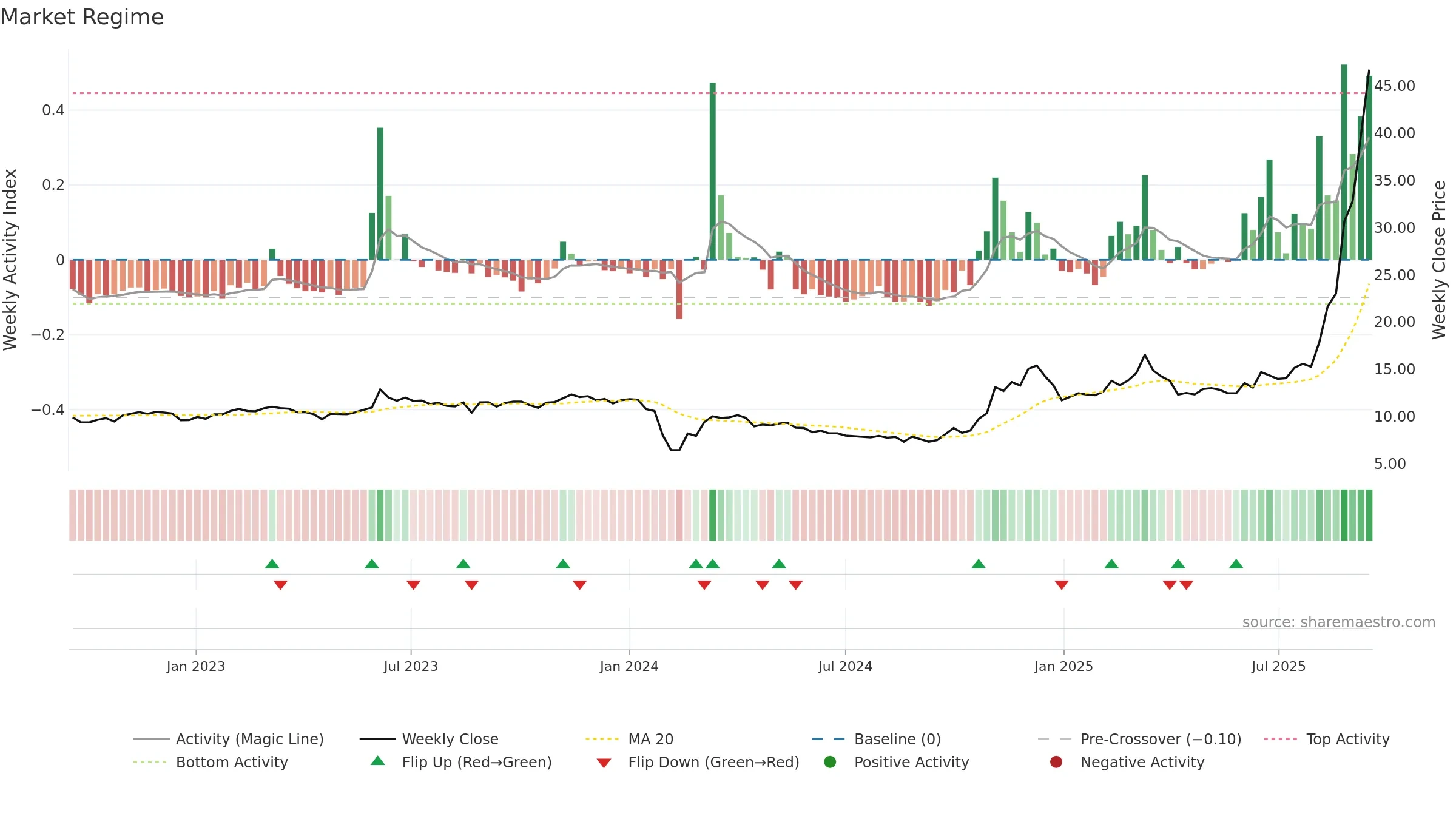Toggle the Baseline (0) legend entry
The height and width of the screenshot is (819, 1456).
click(x=877, y=739)
